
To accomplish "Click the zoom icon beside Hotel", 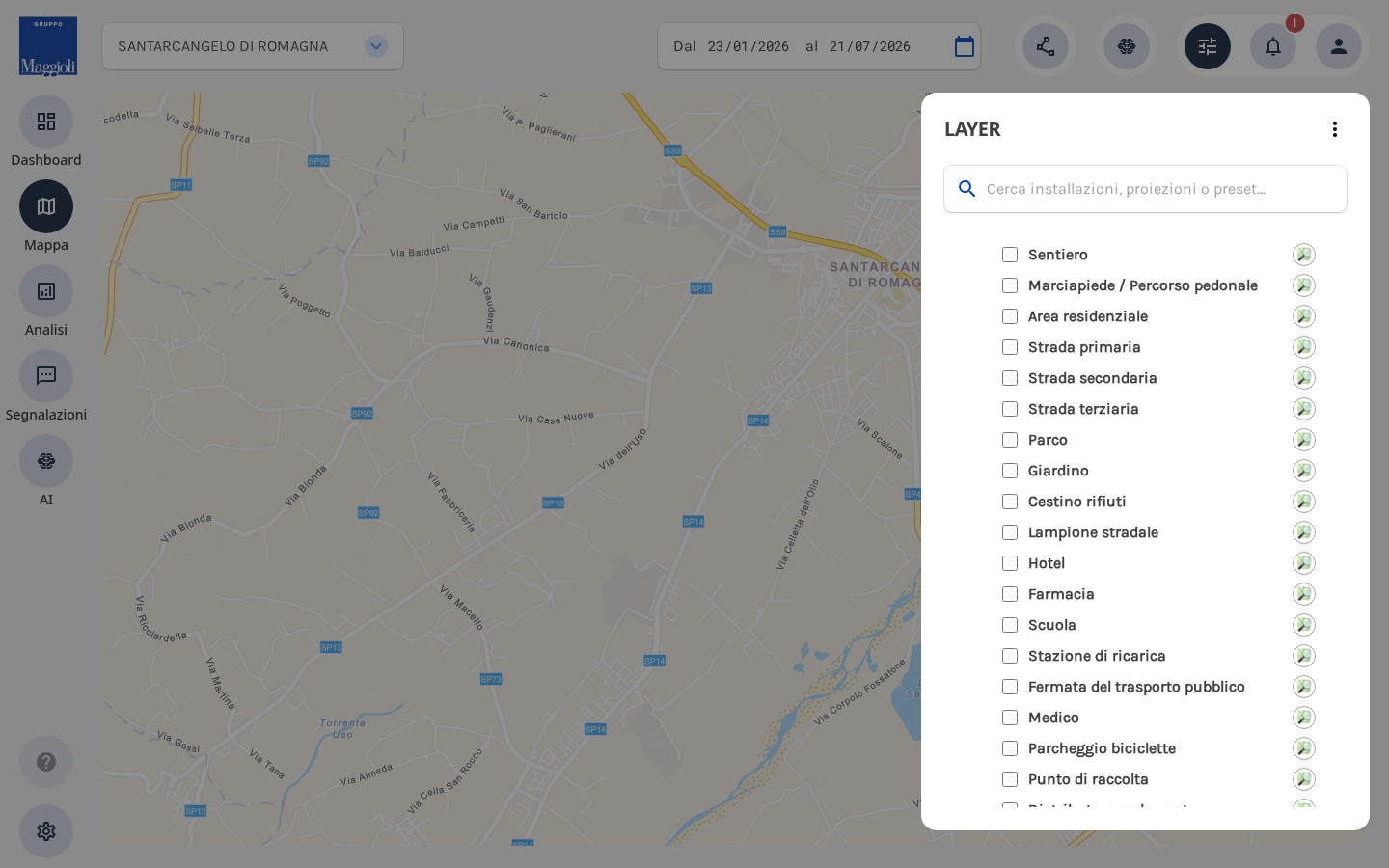I will [x=1304, y=563].
